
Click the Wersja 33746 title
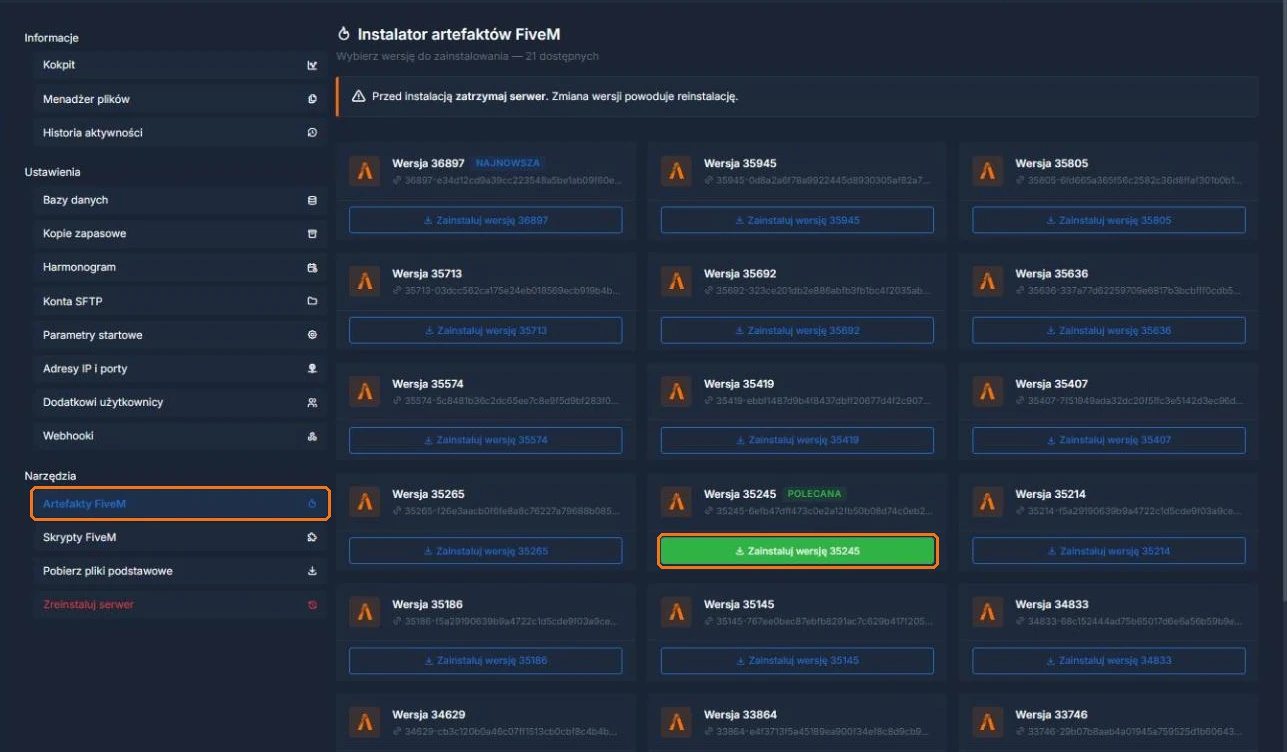coord(1052,715)
